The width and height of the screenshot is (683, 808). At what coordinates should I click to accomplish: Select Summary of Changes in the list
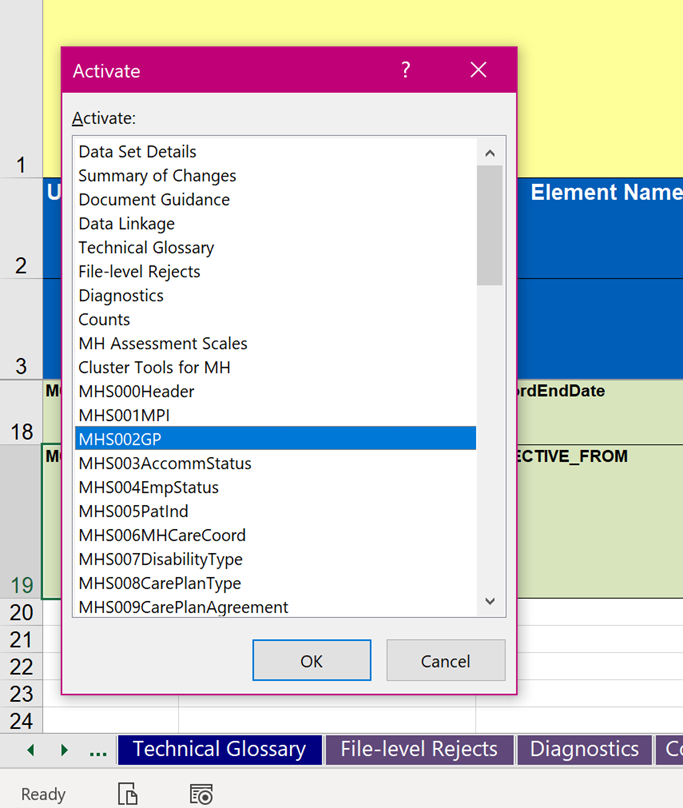(x=275, y=176)
